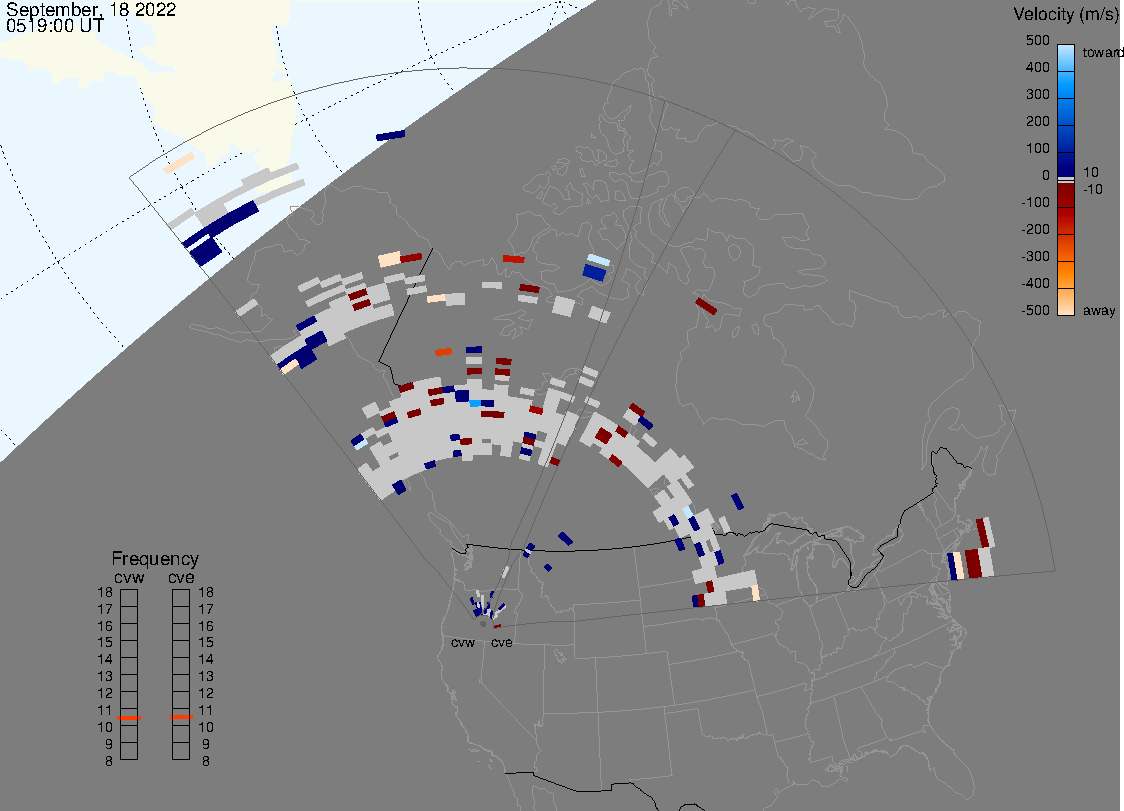Click the "cvw" frequency column header
Screen dimensions: 1124x811
[x=129, y=577]
